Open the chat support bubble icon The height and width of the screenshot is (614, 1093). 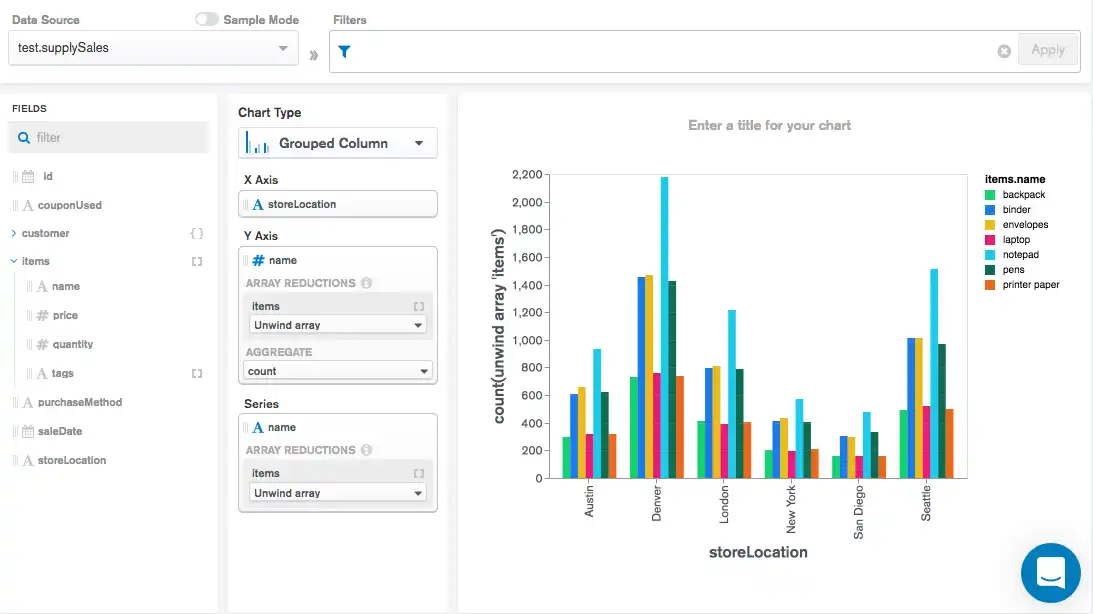click(x=1050, y=573)
